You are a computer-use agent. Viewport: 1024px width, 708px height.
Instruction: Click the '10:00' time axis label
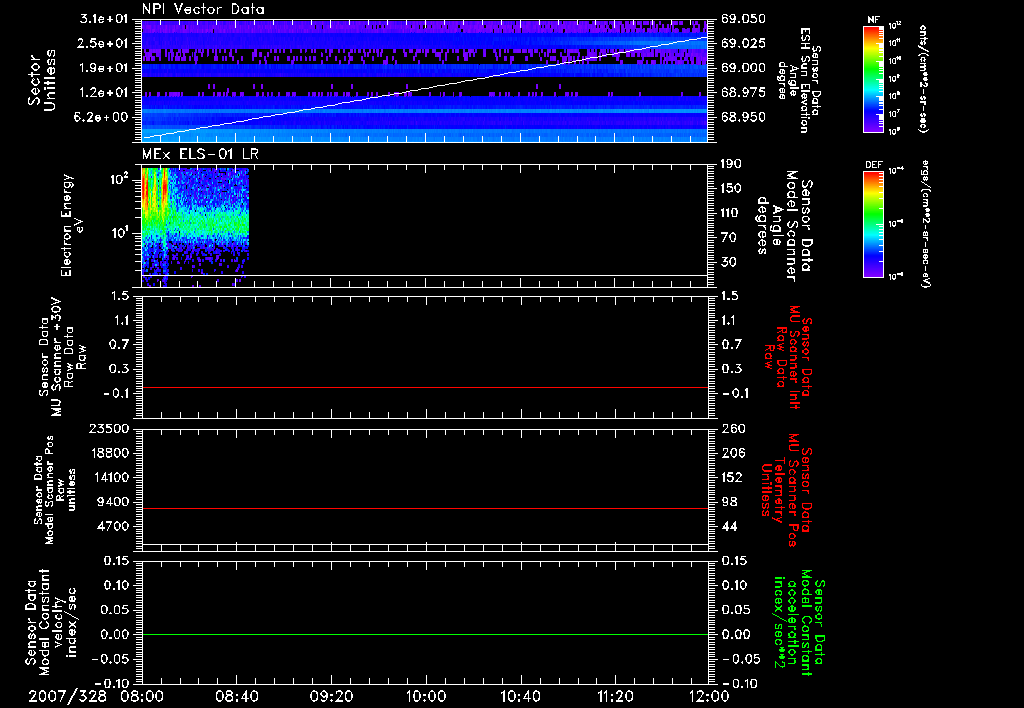(x=426, y=696)
